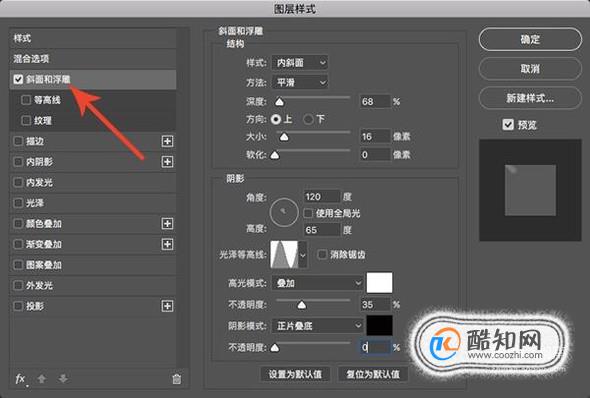
Task: Select the 外发光 effect entry
Action: 93,286
